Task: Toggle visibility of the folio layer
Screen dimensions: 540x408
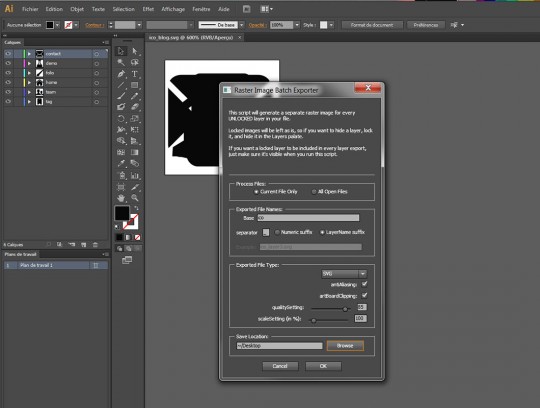Action: coord(8,73)
